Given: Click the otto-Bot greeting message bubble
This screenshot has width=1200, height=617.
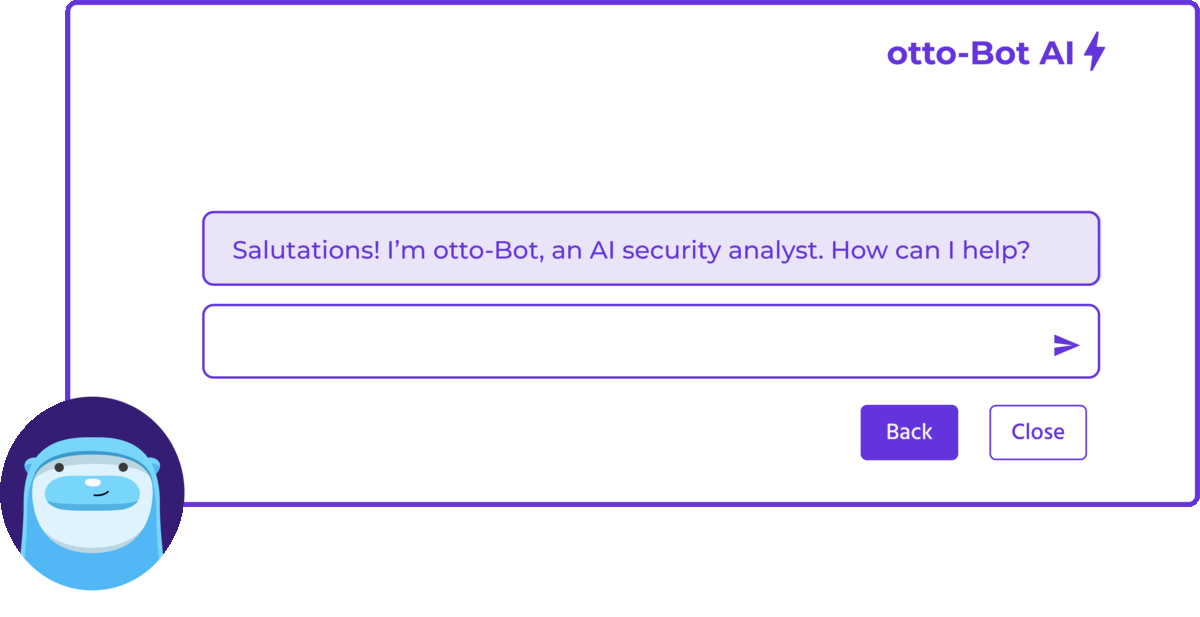Looking at the screenshot, I should 650,248.
